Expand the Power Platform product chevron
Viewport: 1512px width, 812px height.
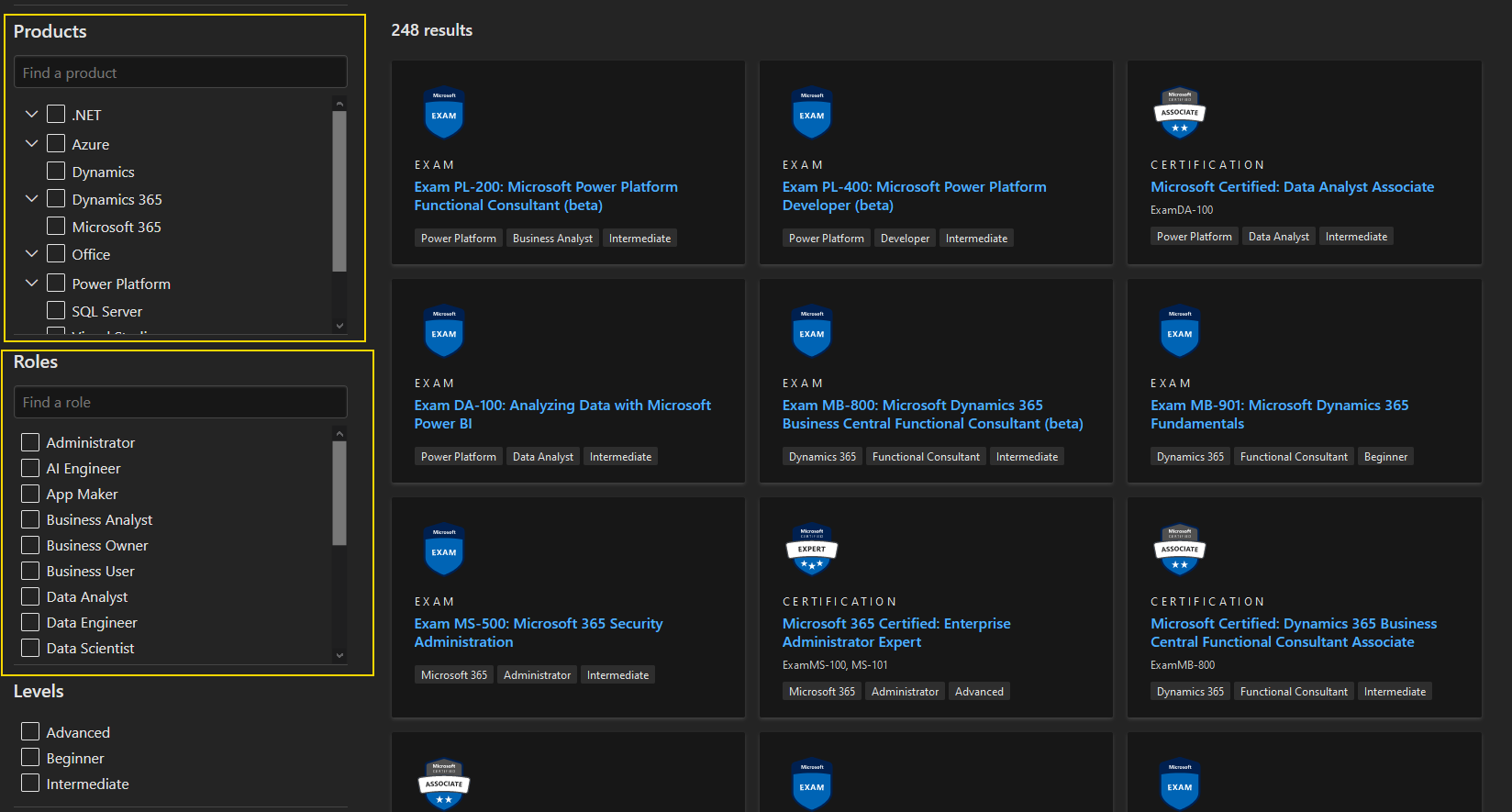coord(31,283)
